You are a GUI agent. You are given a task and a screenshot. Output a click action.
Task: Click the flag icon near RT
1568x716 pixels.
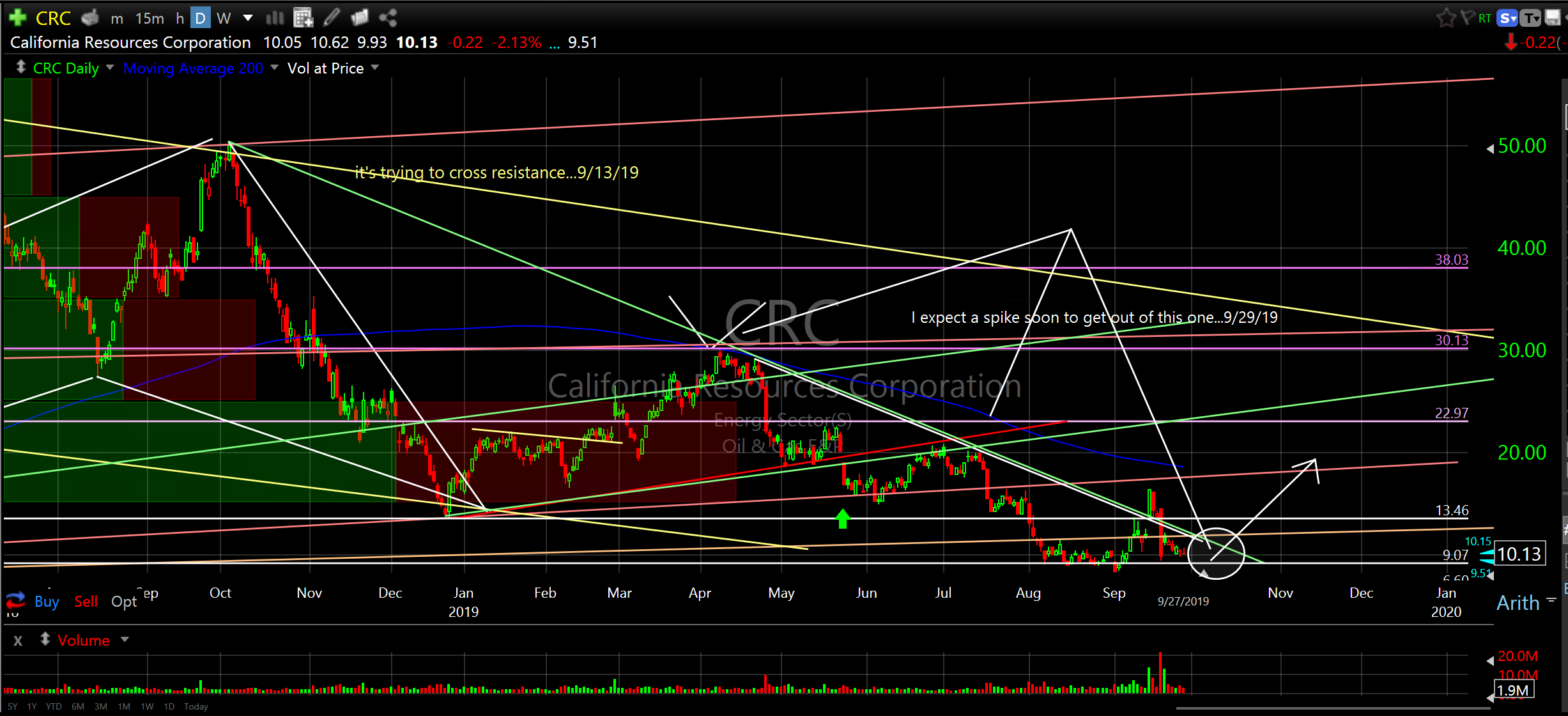(x=1468, y=17)
